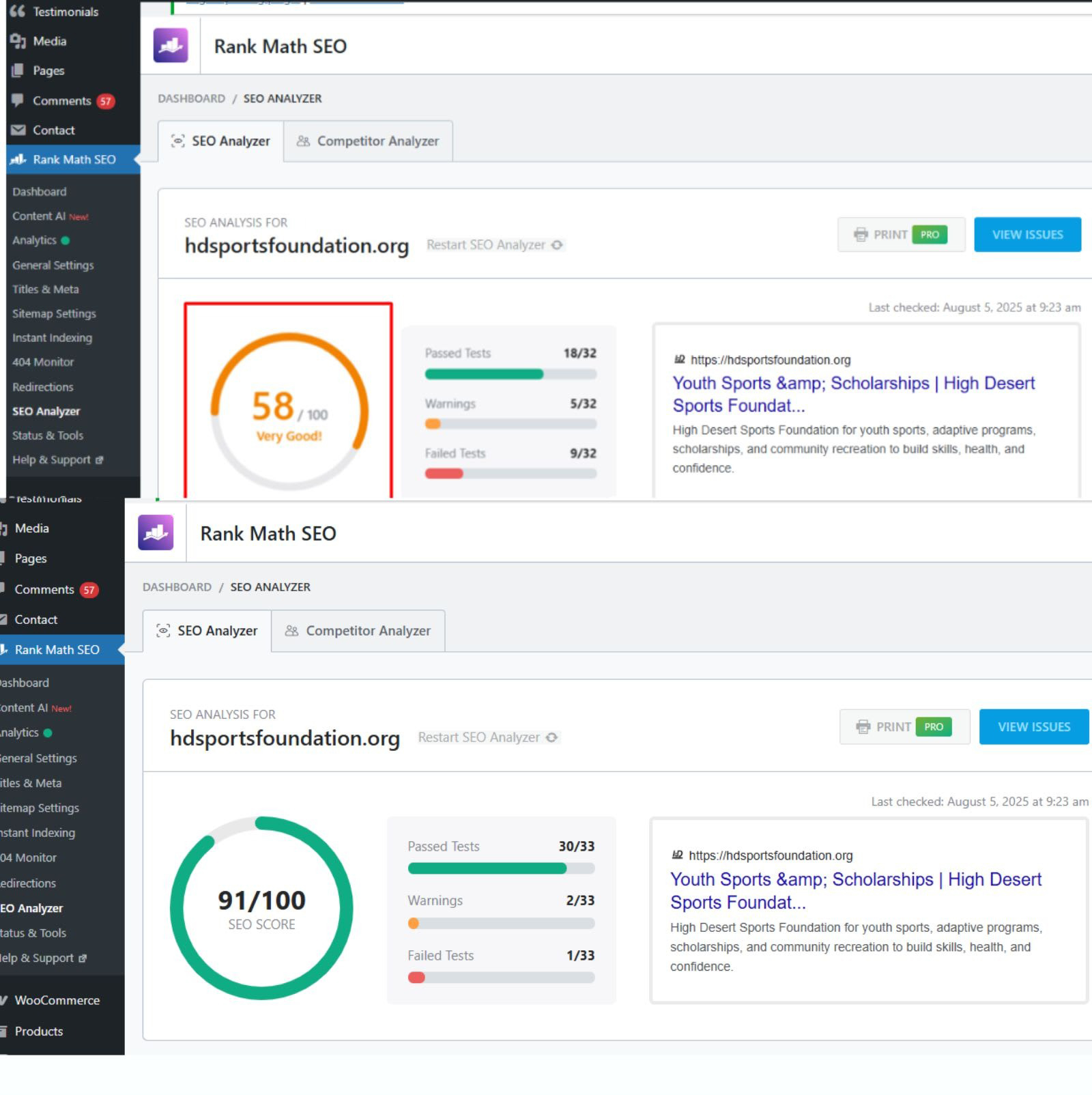The width and height of the screenshot is (1092, 1095).
Task: Open the search preview title link in the 91-score report
Action: pyautogui.click(x=855, y=890)
